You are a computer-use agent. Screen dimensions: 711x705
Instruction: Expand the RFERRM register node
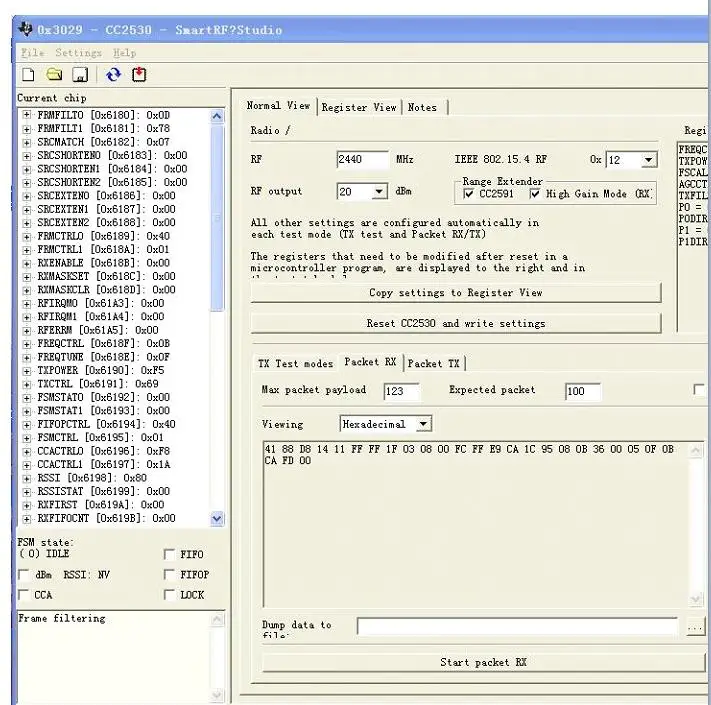[x=27, y=331]
